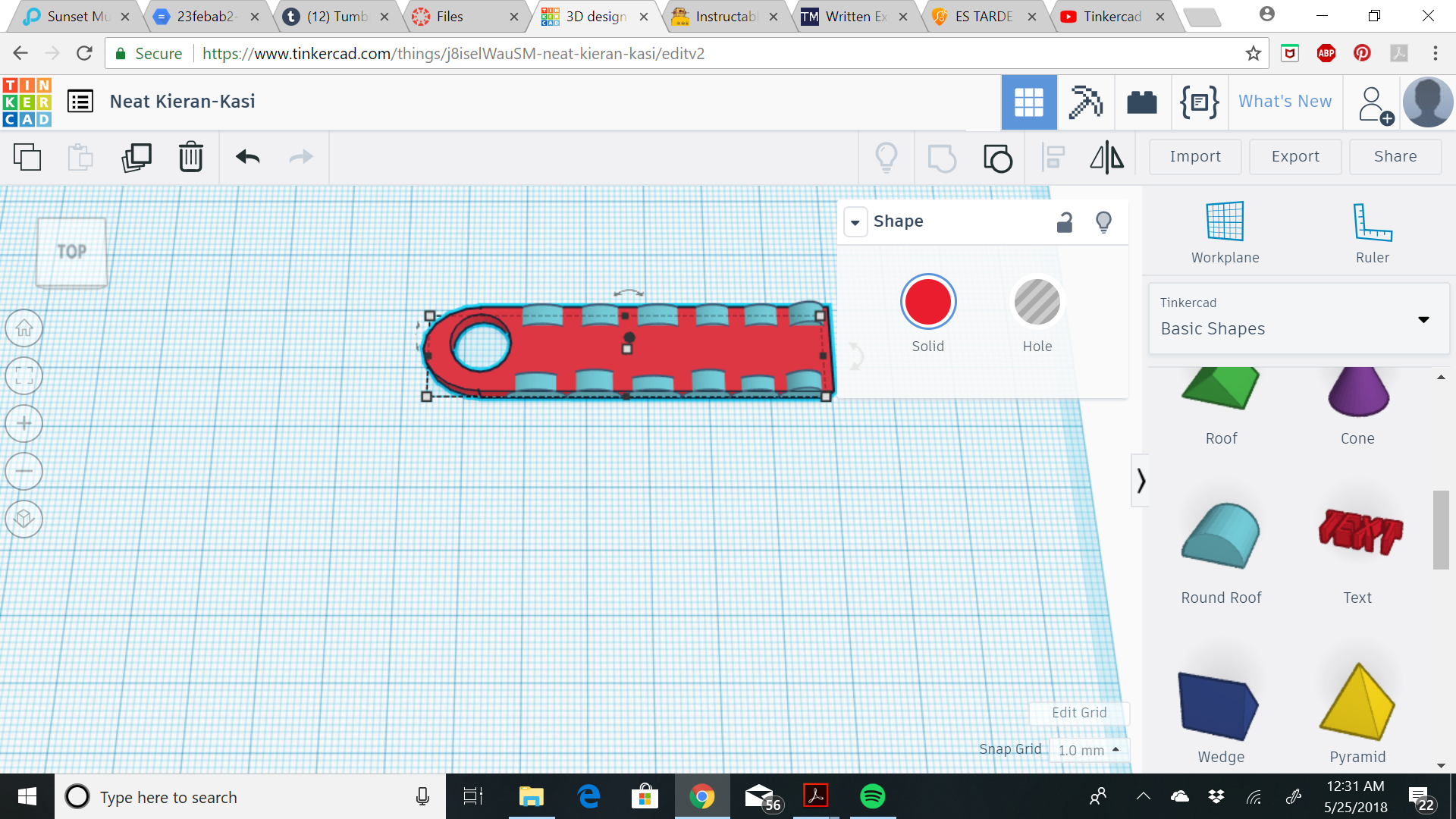Open the Blocks pickaxe mode
The width and height of the screenshot is (1456, 819).
coord(1085,102)
